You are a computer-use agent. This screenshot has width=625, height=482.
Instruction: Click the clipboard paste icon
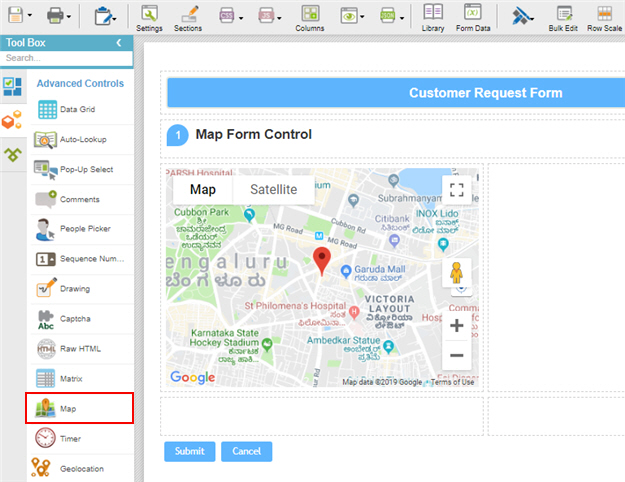click(x=103, y=17)
